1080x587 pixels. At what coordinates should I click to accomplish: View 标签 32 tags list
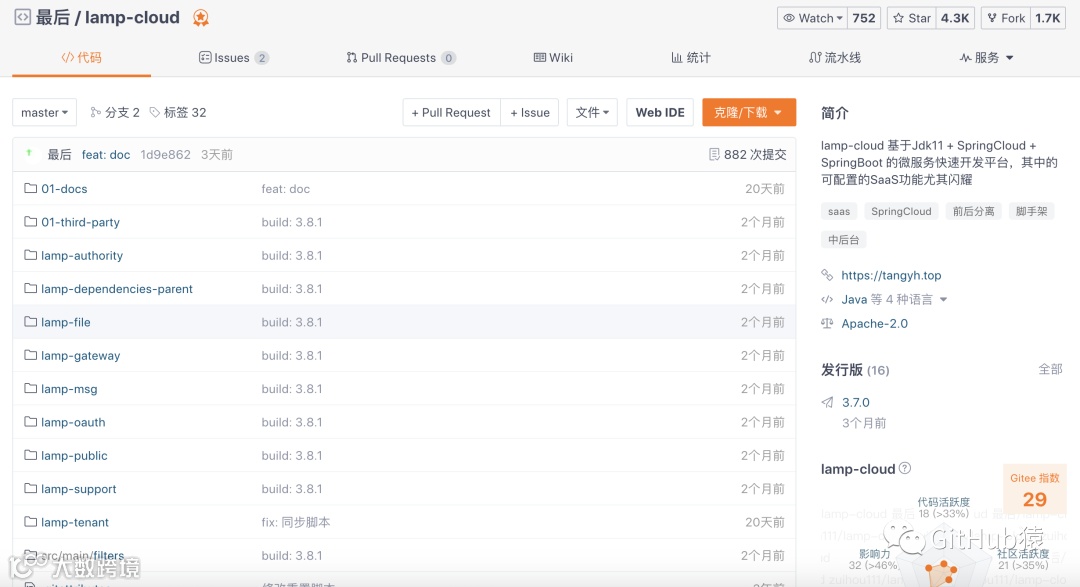[178, 112]
